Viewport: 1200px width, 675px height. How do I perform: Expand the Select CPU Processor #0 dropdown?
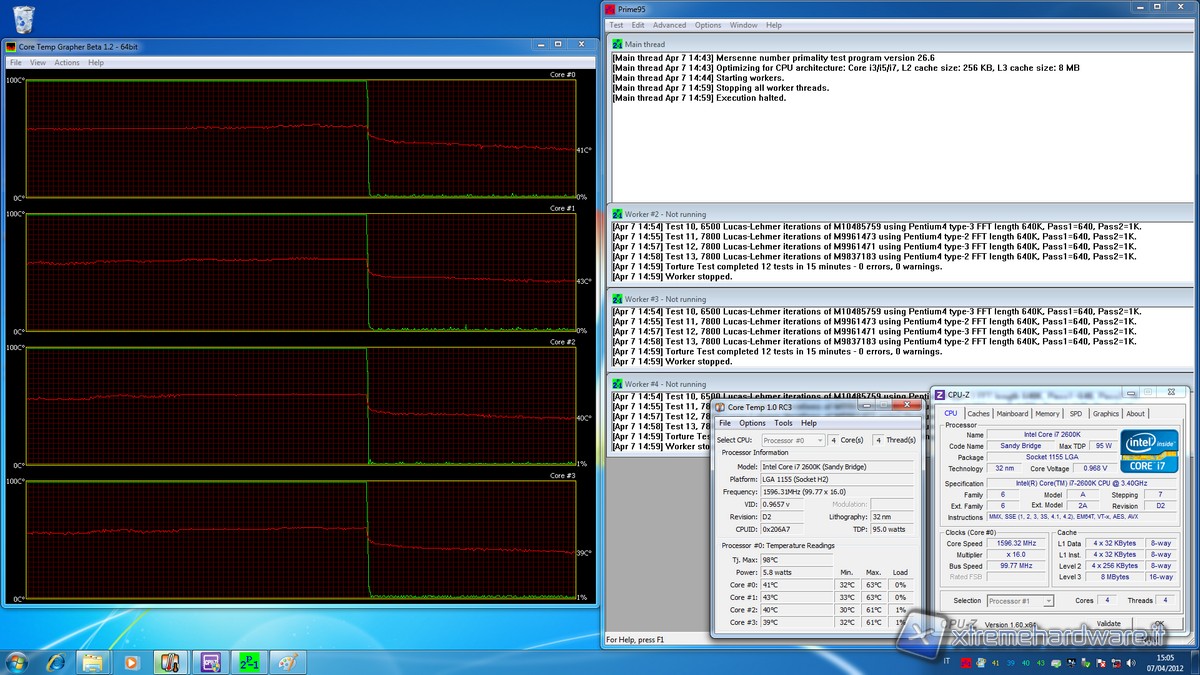click(x=794, y=440)
